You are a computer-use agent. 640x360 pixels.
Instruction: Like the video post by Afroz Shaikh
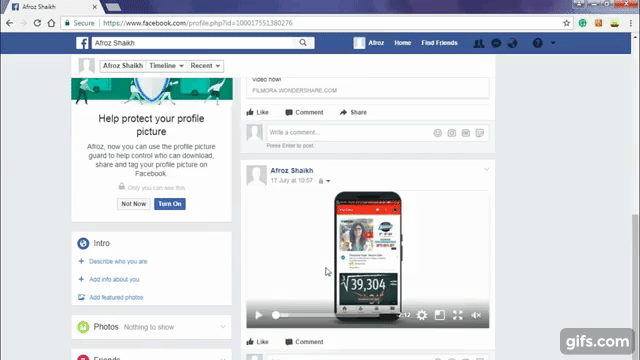tap(258, 342)
